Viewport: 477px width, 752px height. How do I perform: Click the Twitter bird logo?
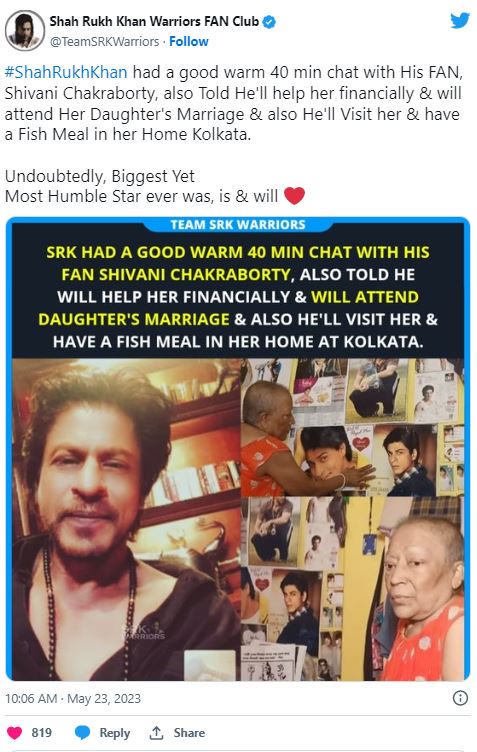click(459, 21)
